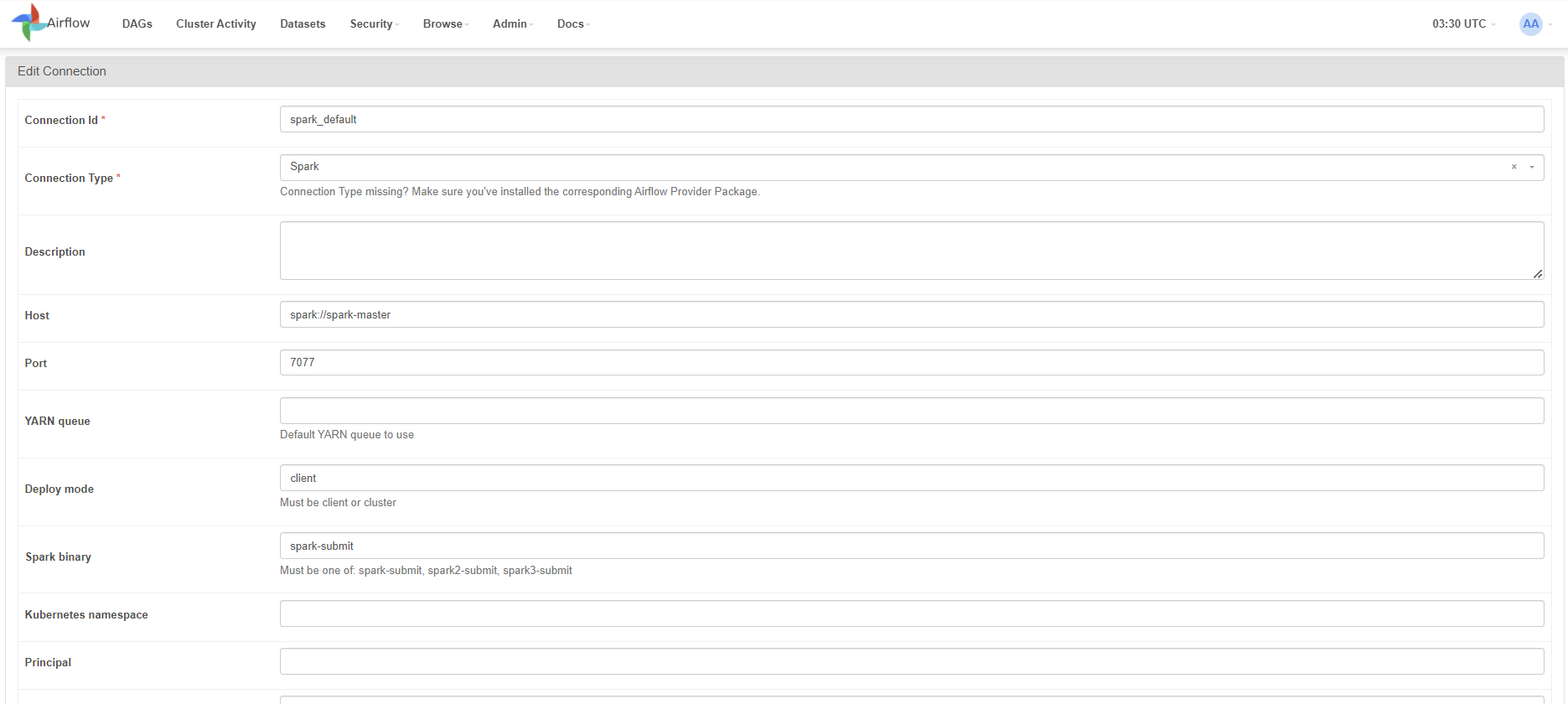Viewport: 1568px width, 704px height.
Task: Go to the DAGs page
Action: coord(137,23)
